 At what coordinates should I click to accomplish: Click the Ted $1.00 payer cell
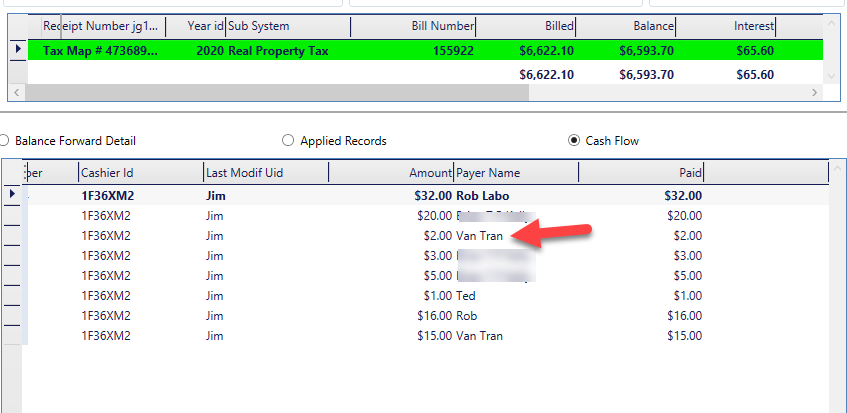466,296
